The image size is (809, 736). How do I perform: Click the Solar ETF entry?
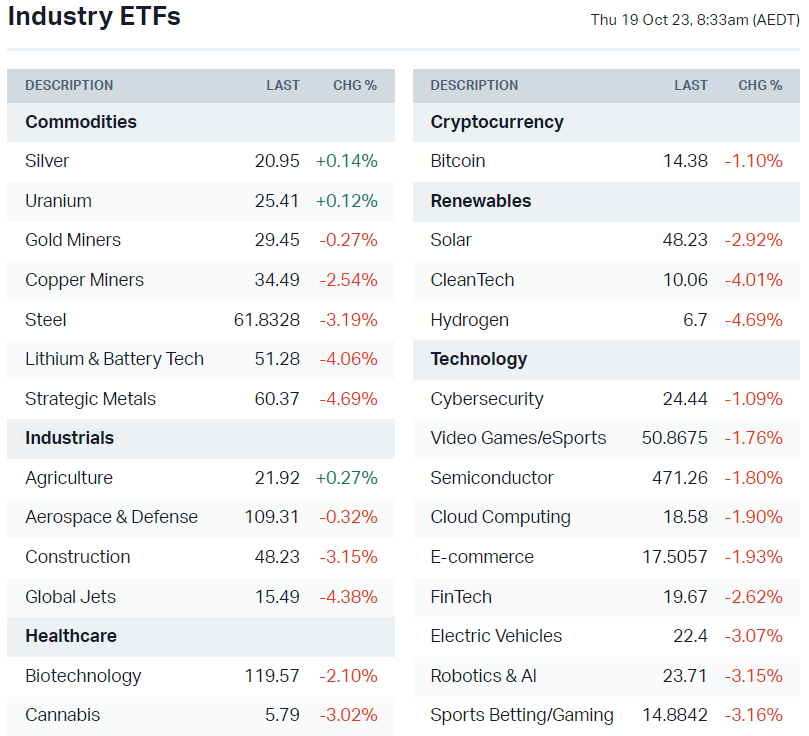451,240
